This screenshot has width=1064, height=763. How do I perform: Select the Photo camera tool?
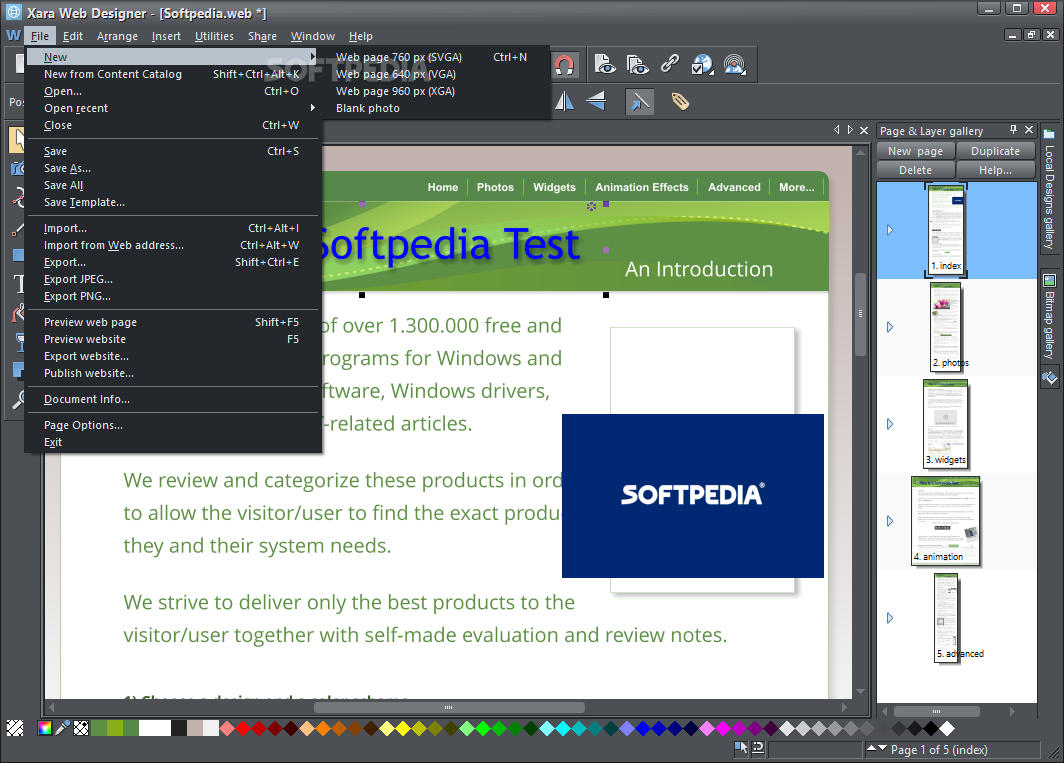[18, 168]
